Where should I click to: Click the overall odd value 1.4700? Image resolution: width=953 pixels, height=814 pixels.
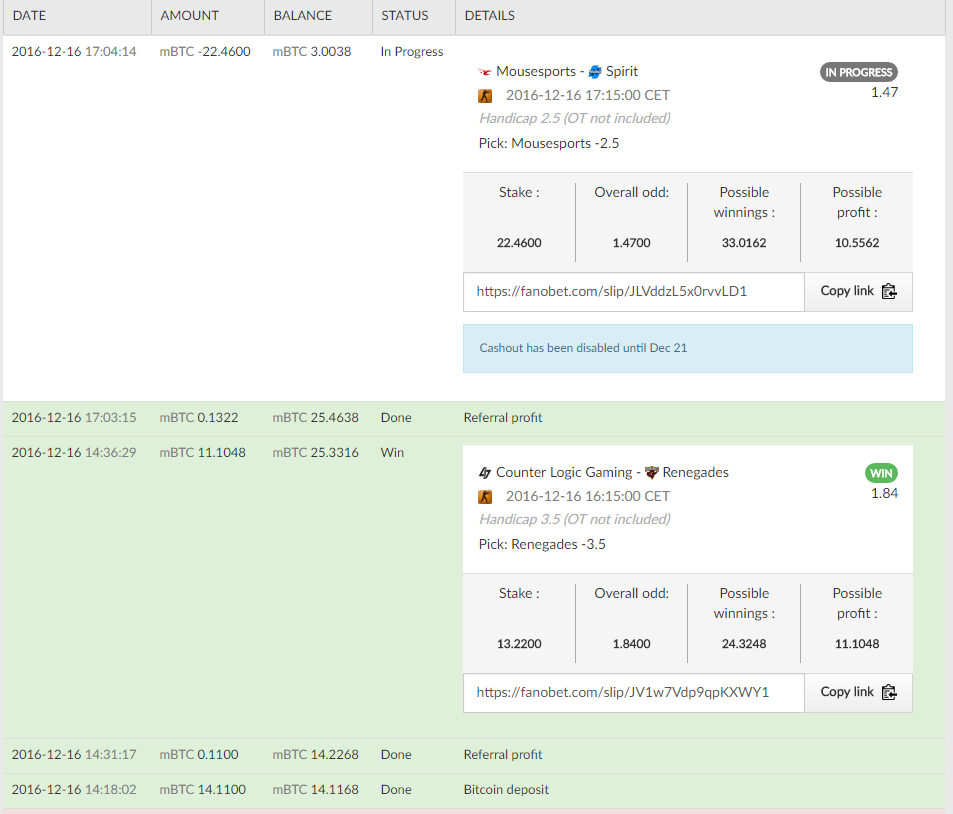click(631, 243)
